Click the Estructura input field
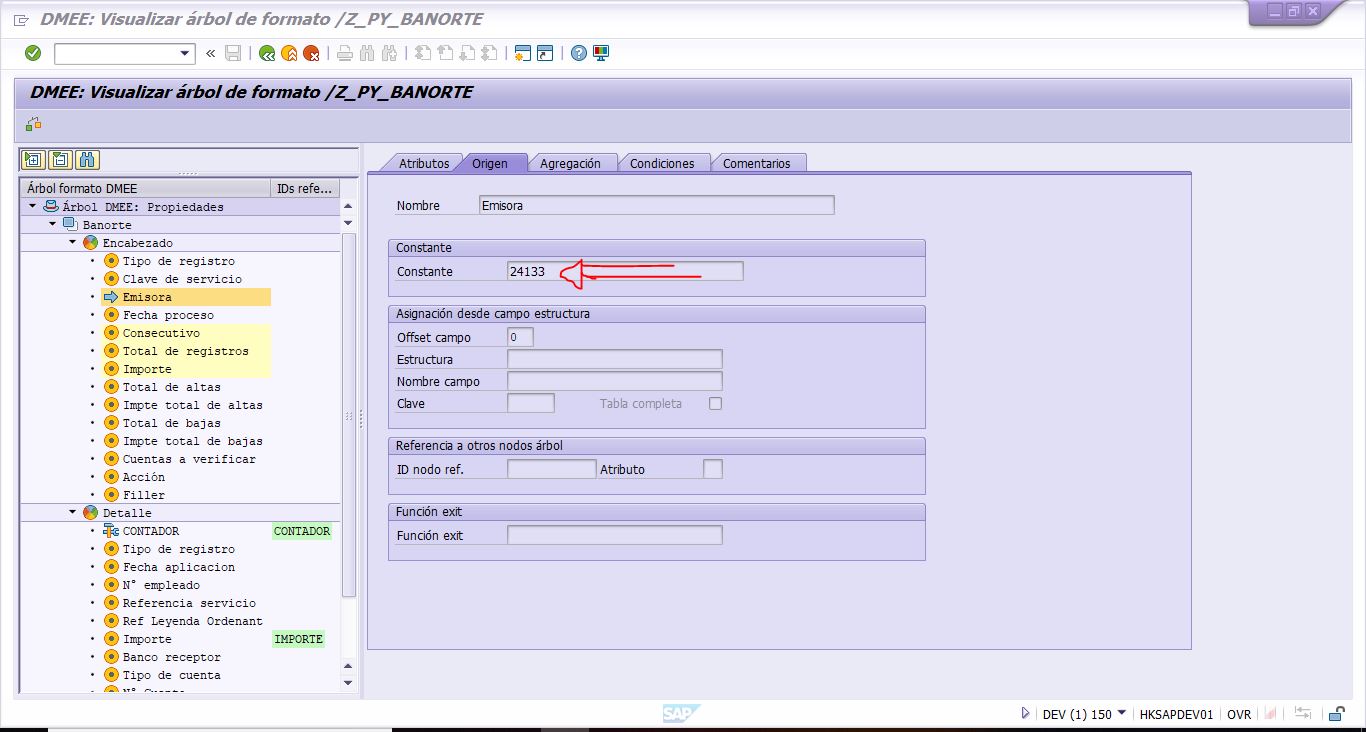Screen dimensions: 1366x732 coord(615,359)
